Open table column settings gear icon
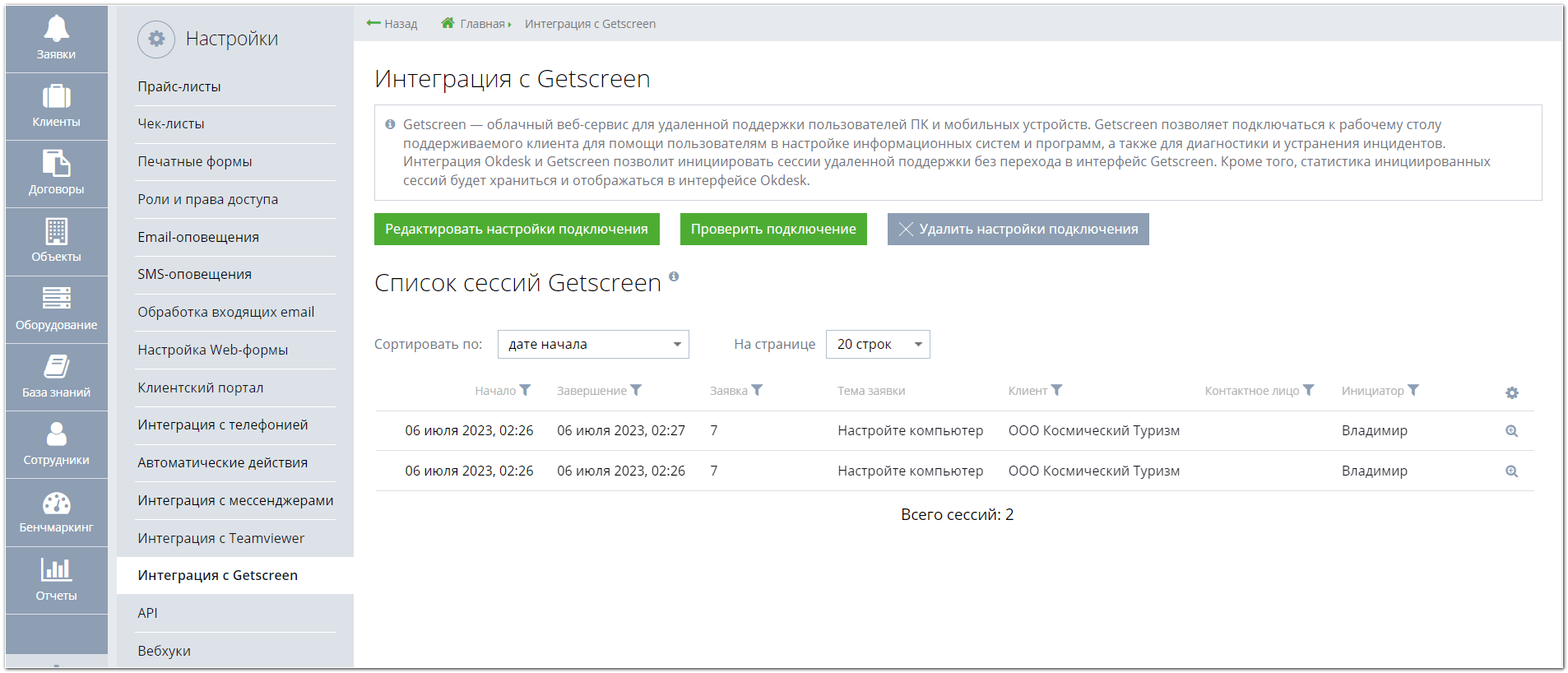Image resolution: width=1568 pixels, height=673 pixels. click(x=1512, y=393)
